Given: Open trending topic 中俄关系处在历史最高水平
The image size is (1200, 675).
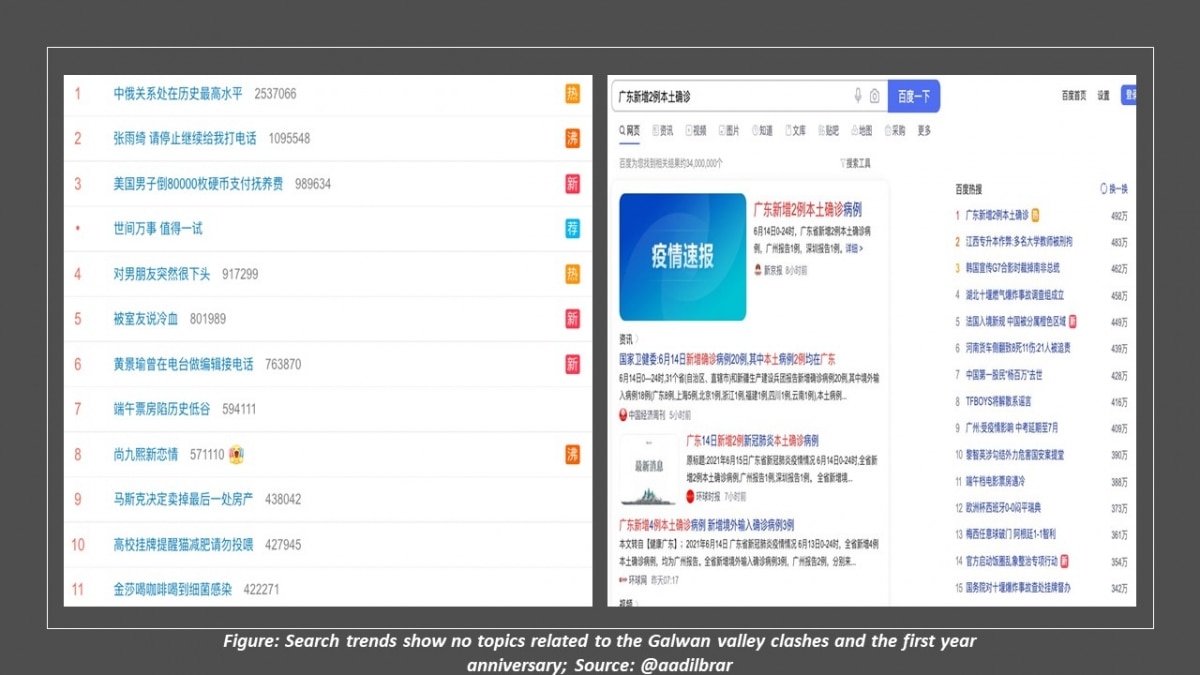Looking at the screenshot, I should pos(178,94).
